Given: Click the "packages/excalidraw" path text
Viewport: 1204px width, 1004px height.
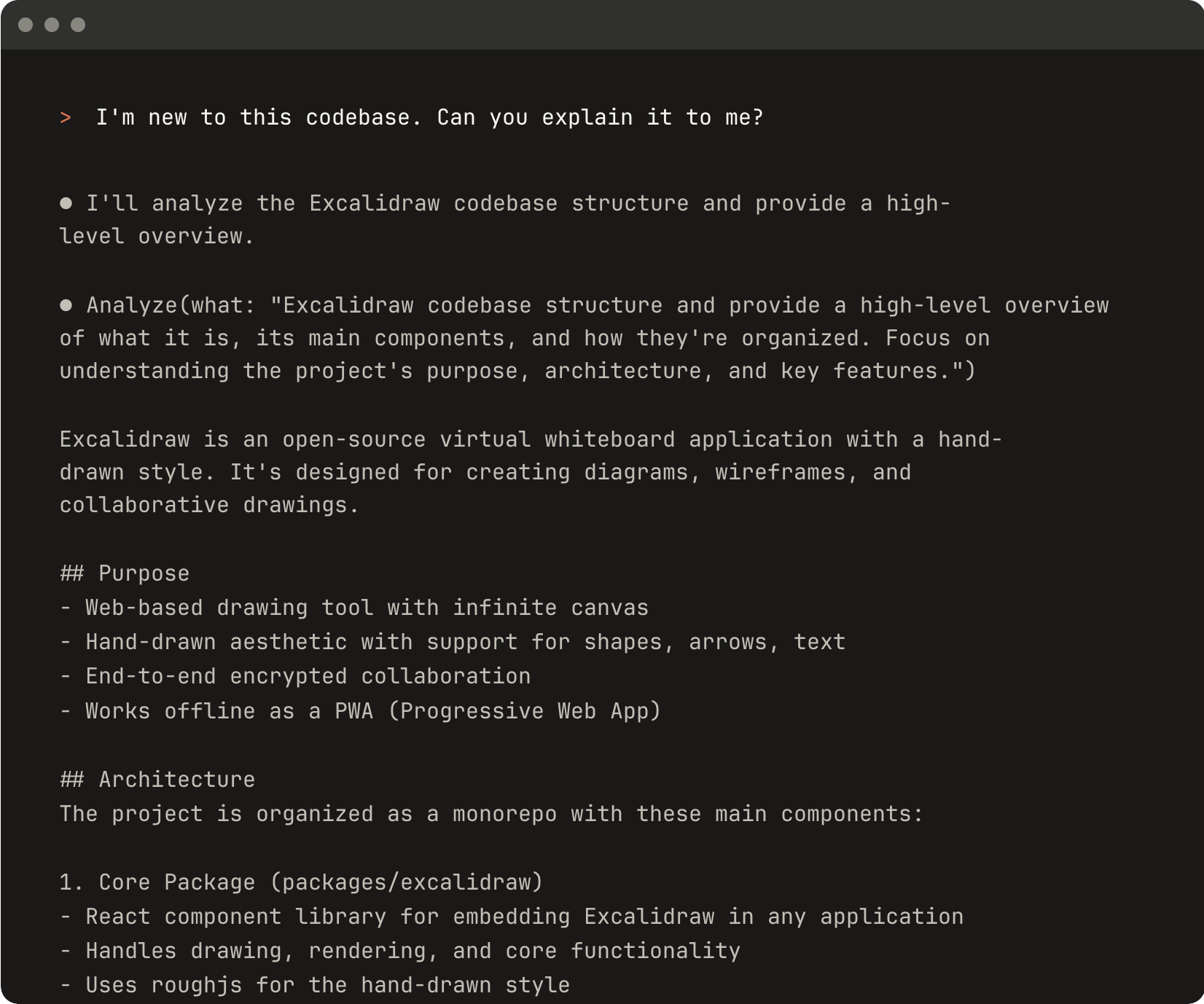Looking at the screenshot, I should [407, 882].
